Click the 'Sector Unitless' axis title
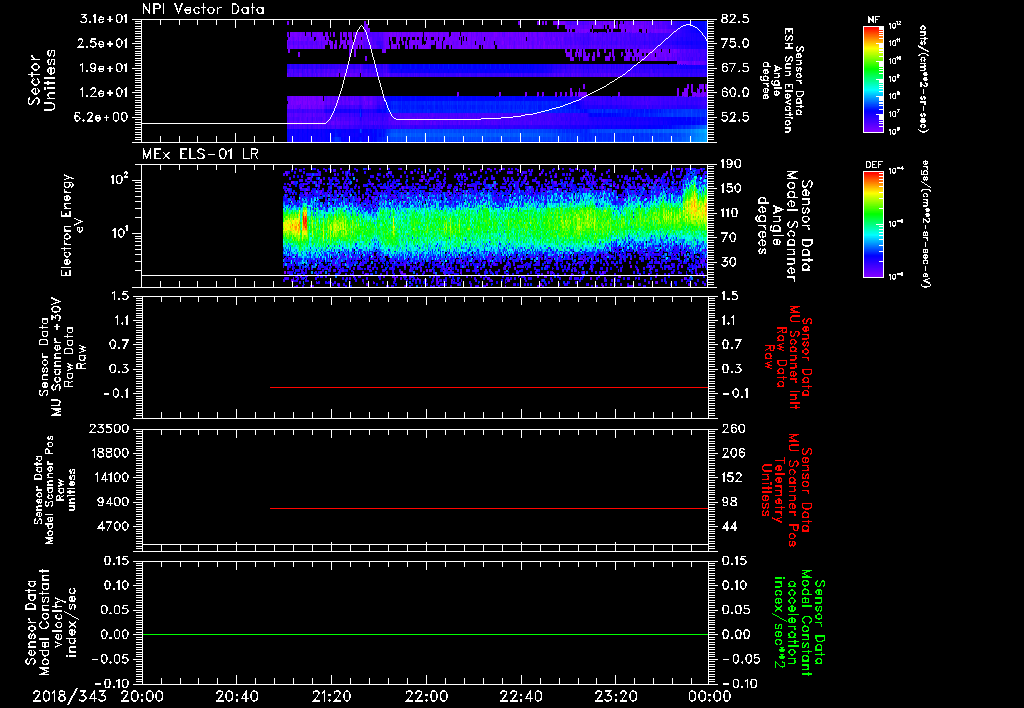The height and width of the screenshot is (708, 1024). point(42,80)
